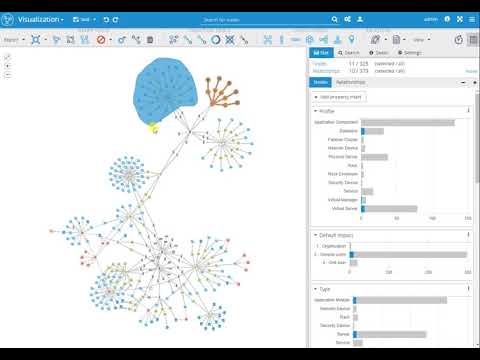Click the application logo in the header

pyautogui.click(x=7, y=20)
